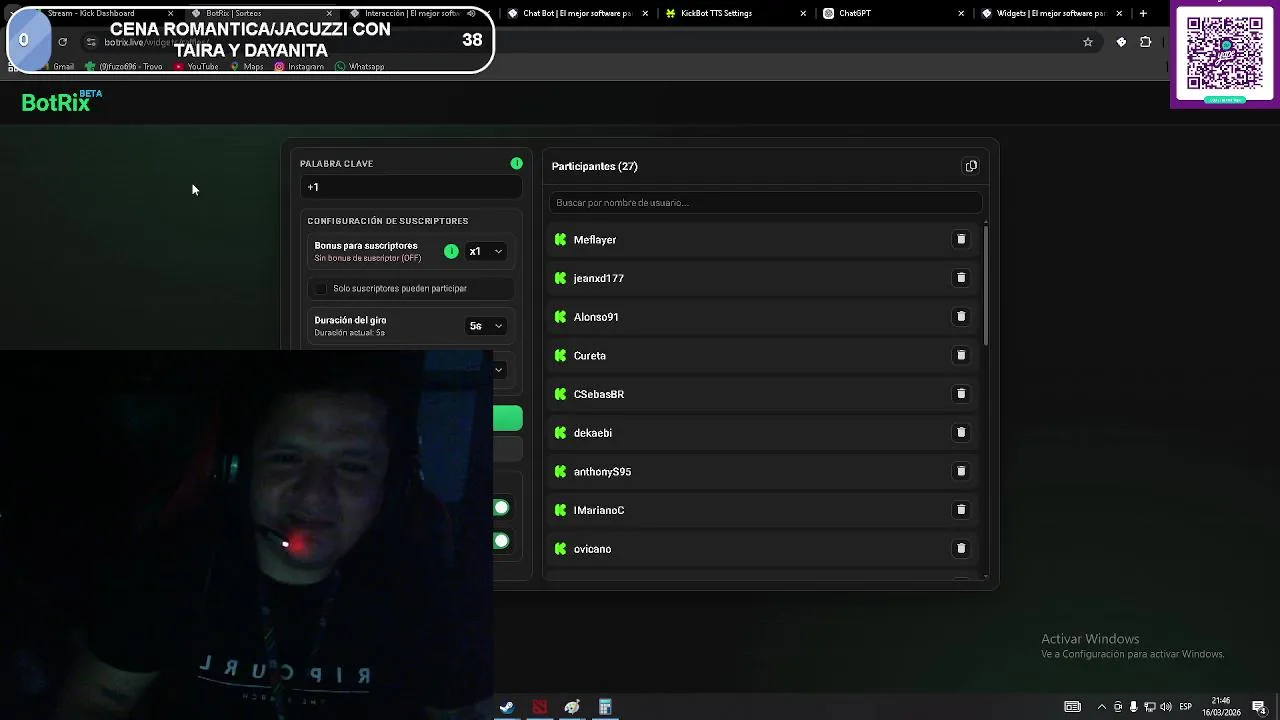
Task: Remove ovicano from the list
Action: click(961, 549)
